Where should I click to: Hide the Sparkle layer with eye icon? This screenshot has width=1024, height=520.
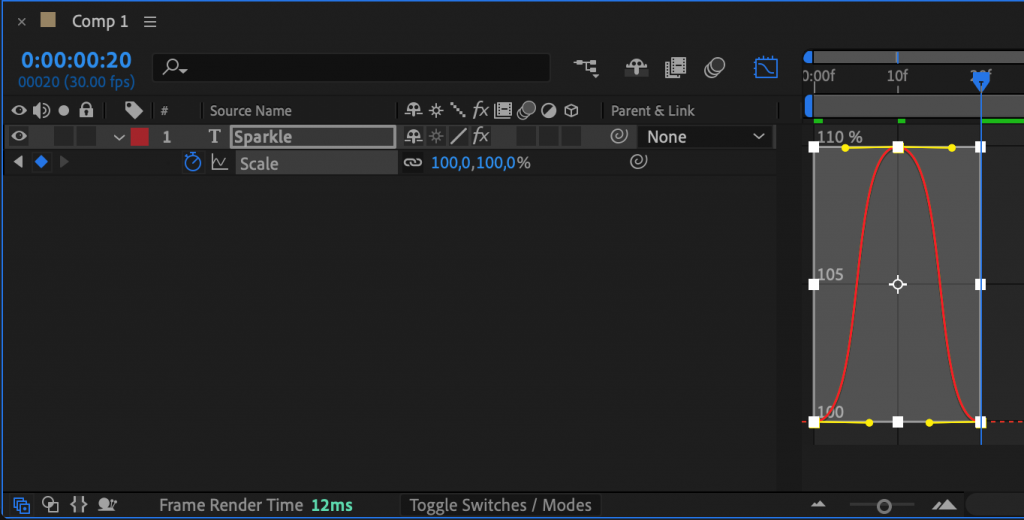18,136
